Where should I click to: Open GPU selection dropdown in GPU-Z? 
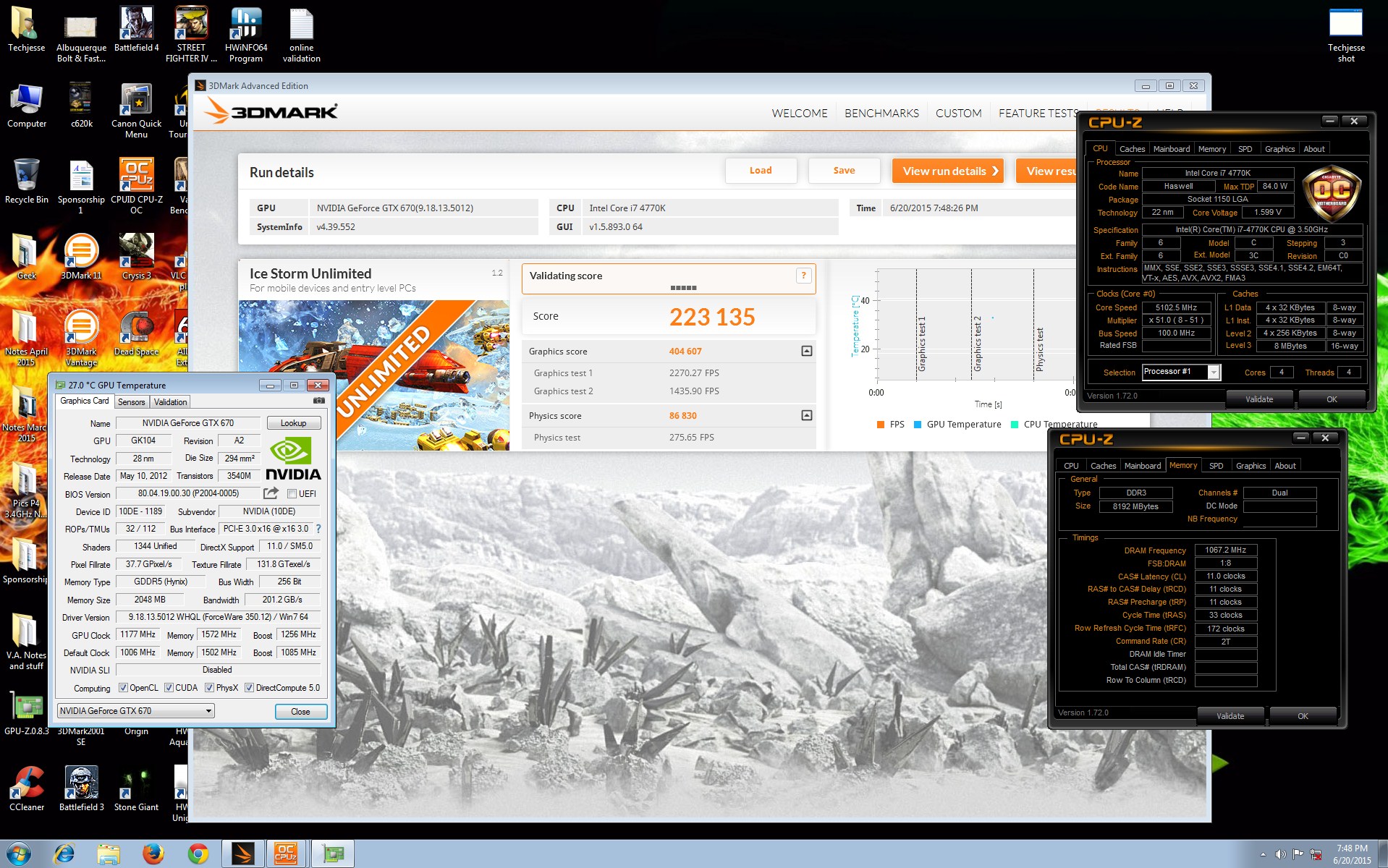click(x=135, y=711)
